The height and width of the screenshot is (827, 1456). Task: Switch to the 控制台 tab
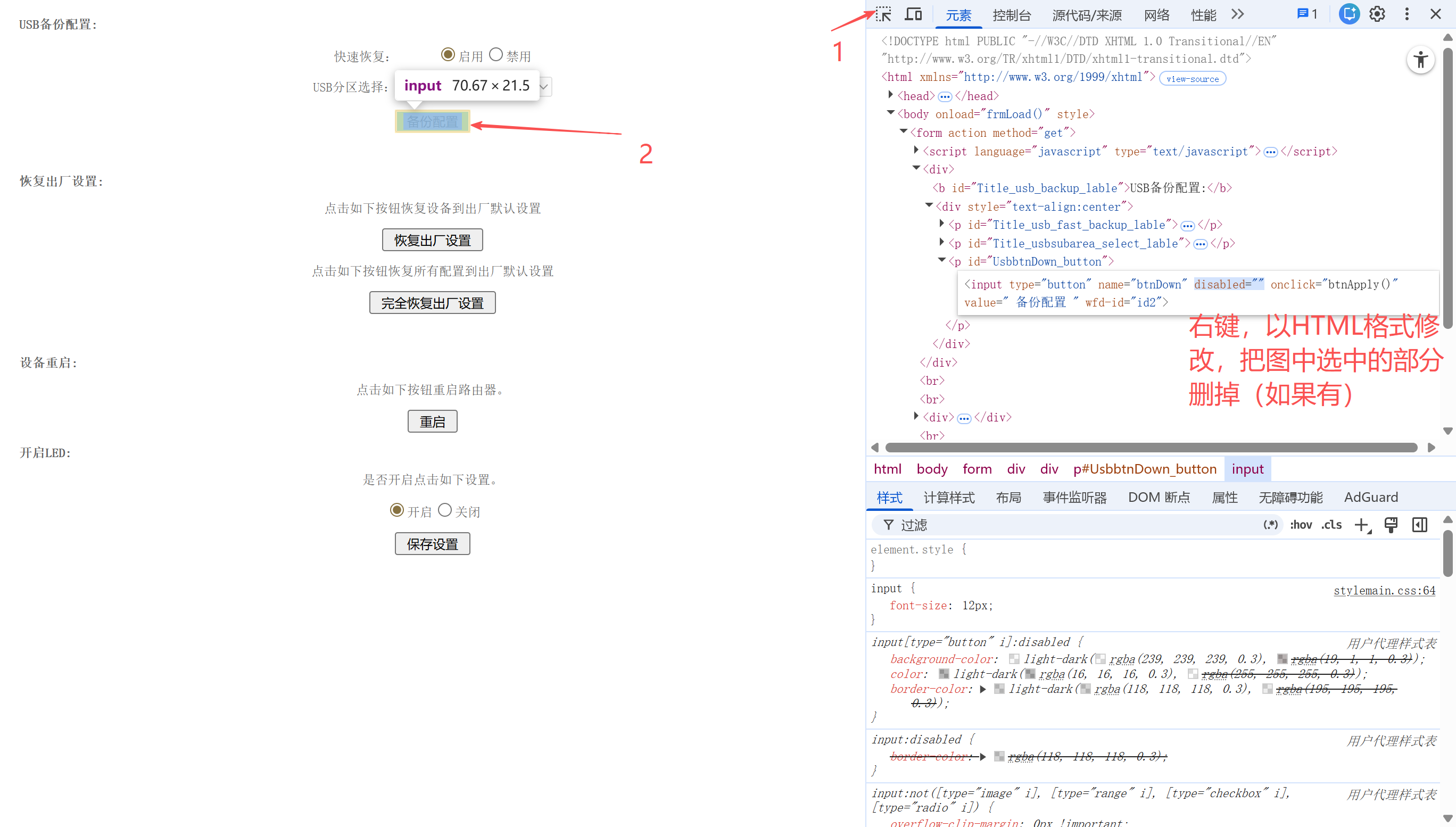click(1011, 15)
